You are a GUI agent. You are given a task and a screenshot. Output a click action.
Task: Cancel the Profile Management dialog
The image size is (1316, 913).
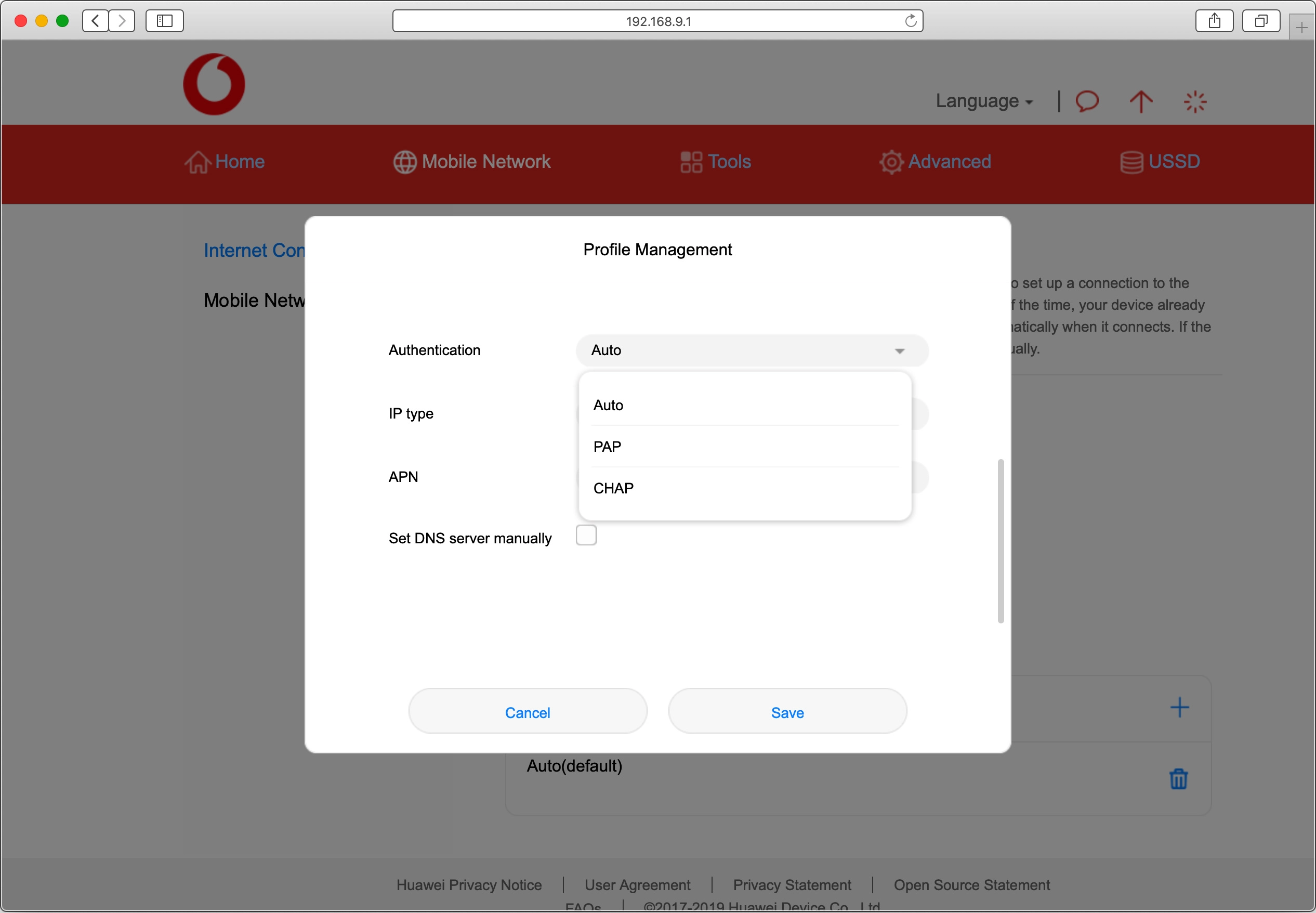click(x=527, y=712)
